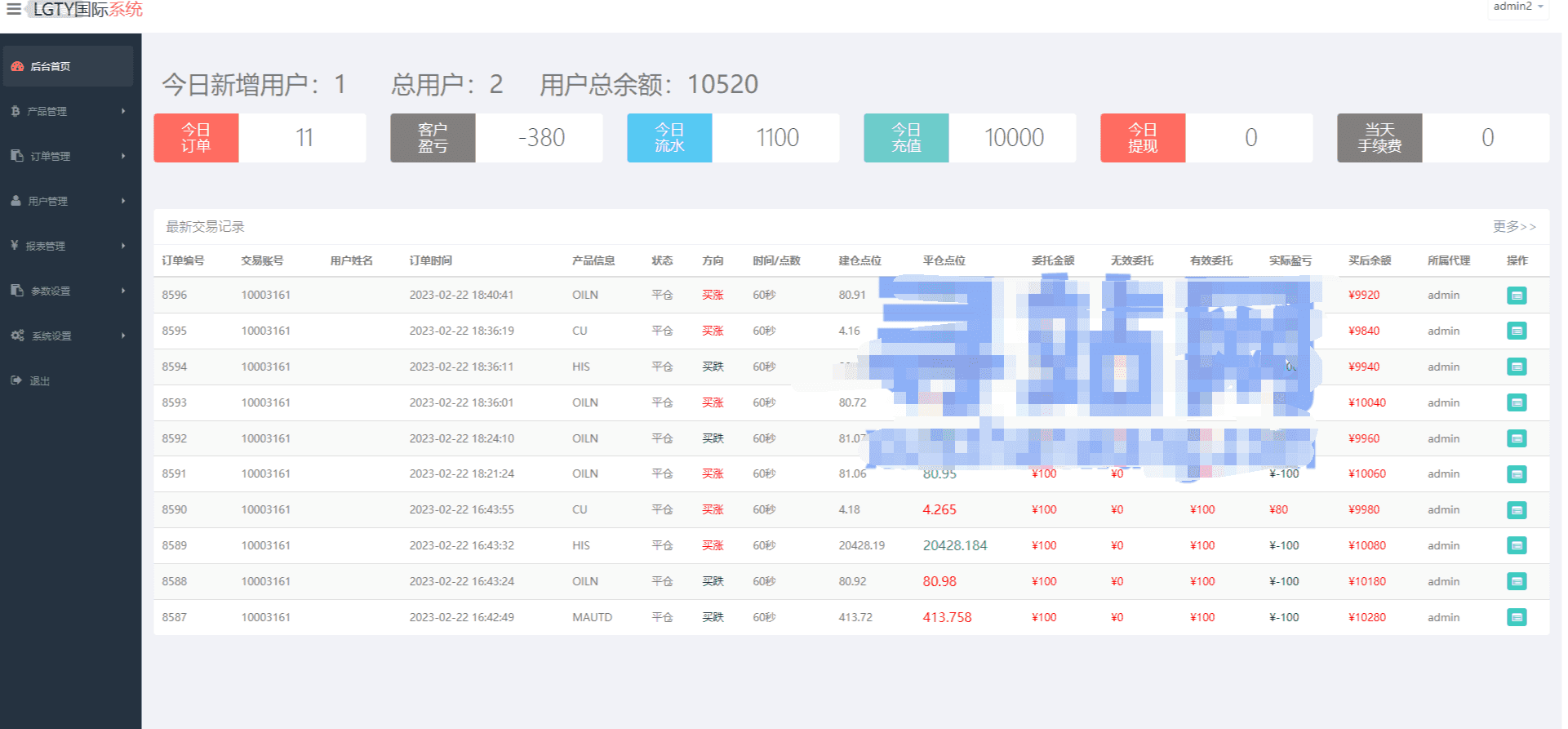The image size is (1568, 729).
Task: Click balance ¥10280 in order 8587
Action: pos(1367,617)
